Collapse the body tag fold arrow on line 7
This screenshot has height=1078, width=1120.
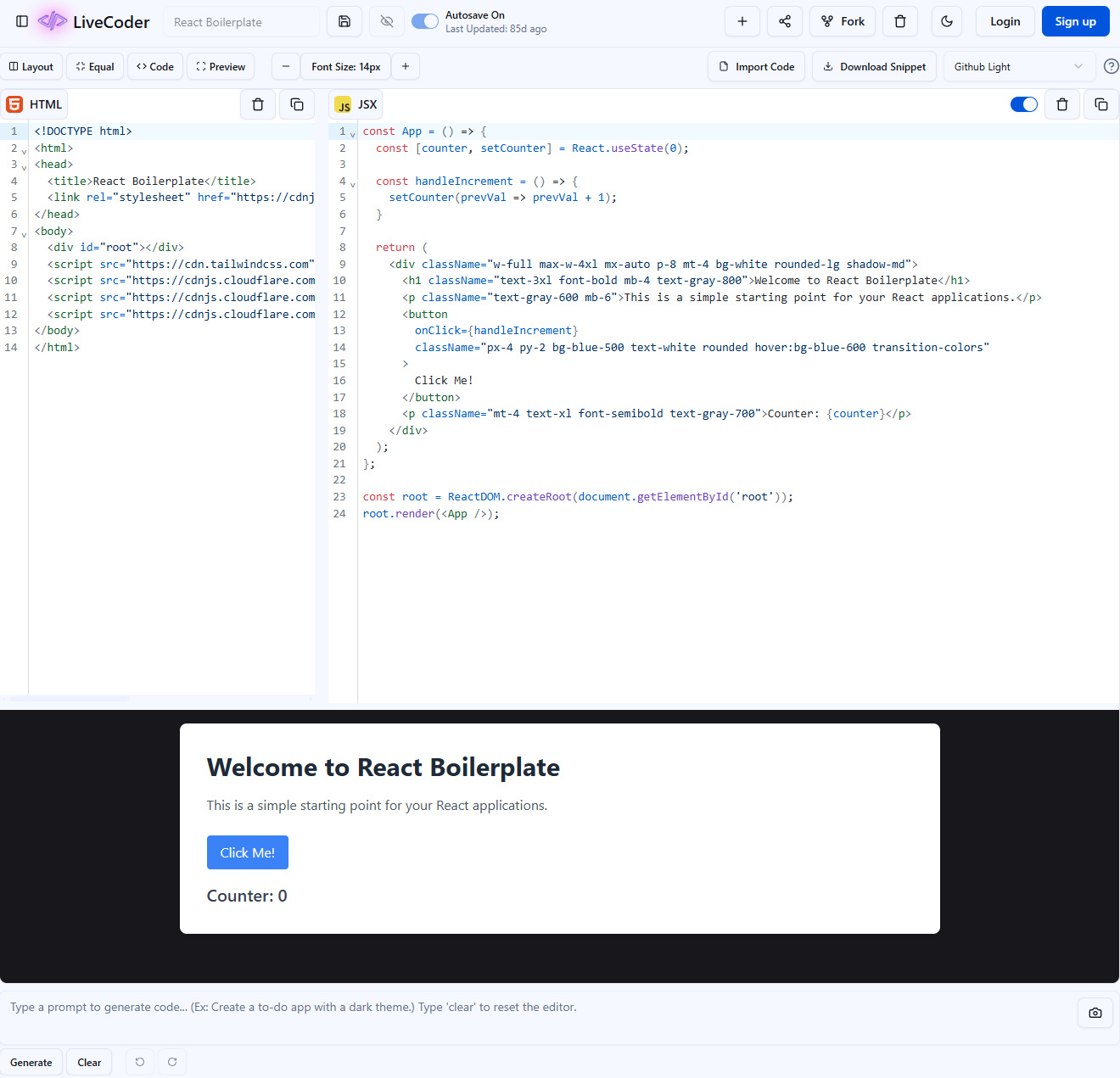tap(24, 234)
